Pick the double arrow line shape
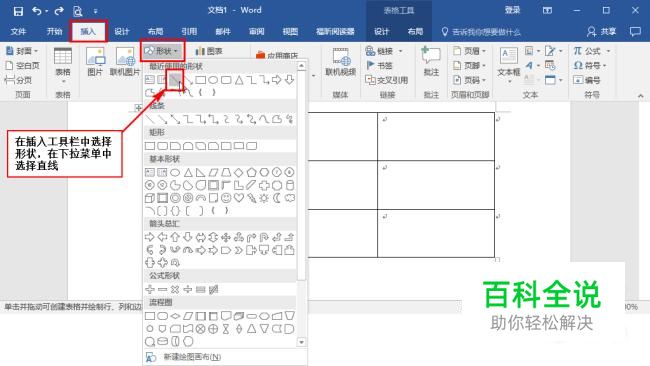Screen dimensions: 650x366 (175, 119)
